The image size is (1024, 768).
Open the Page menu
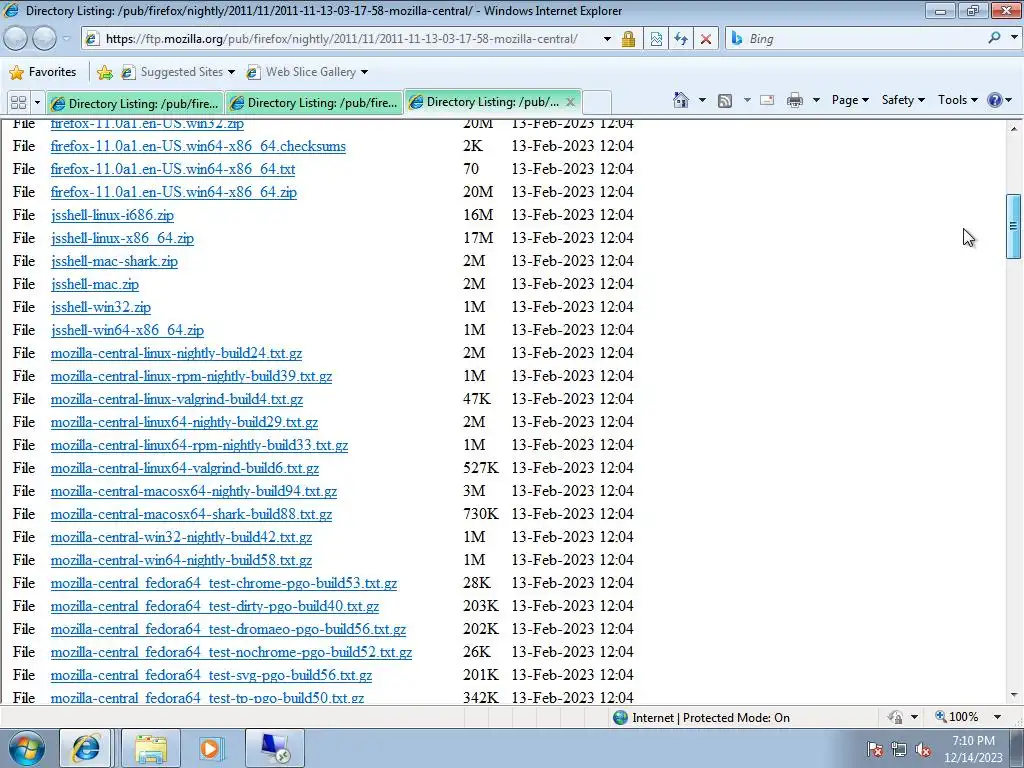tap(850, 100)
